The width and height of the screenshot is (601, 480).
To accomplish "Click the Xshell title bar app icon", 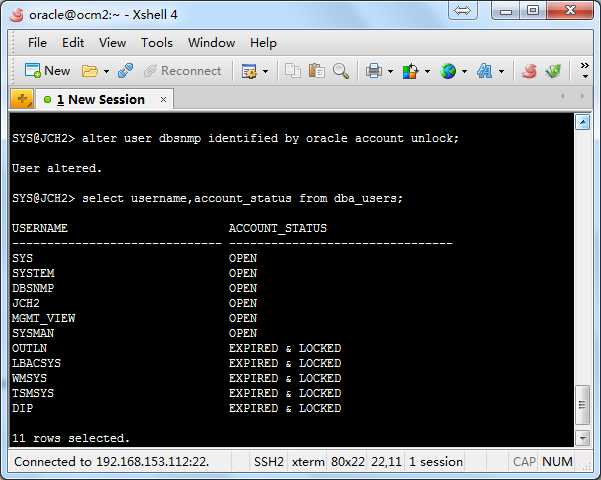I will click(16, 15).
